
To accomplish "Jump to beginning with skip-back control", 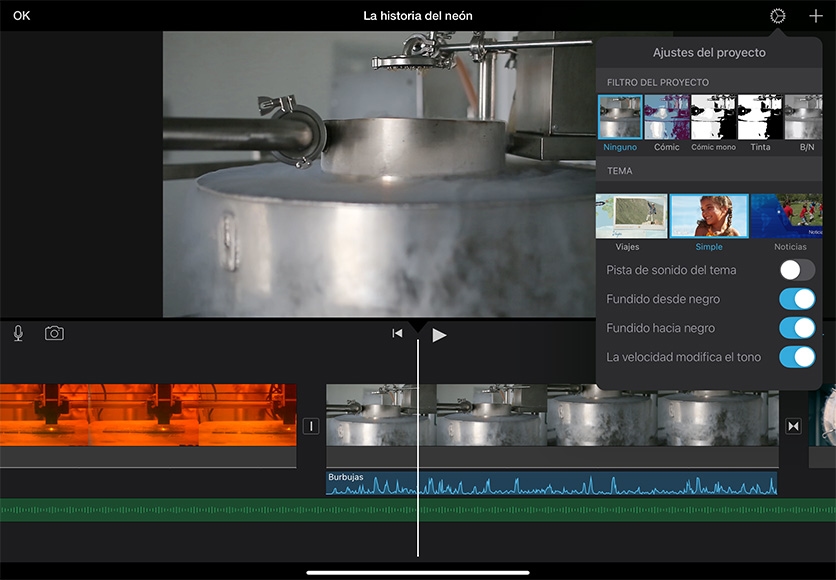I will point(397,333).
